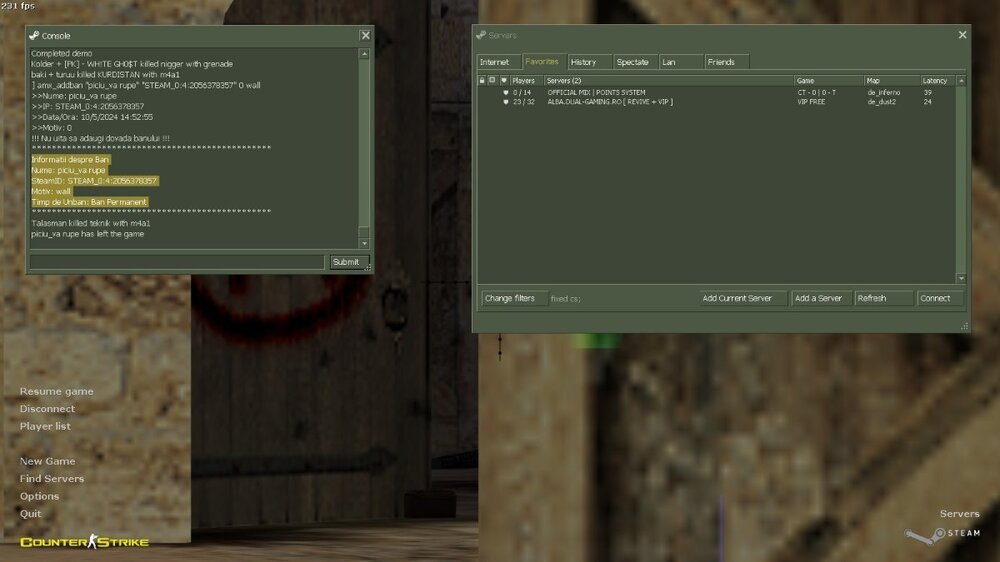This screenshot has width=1000, height=562.
Task: Click the Steam logo at bottom right
Action: tap(943, 534)
